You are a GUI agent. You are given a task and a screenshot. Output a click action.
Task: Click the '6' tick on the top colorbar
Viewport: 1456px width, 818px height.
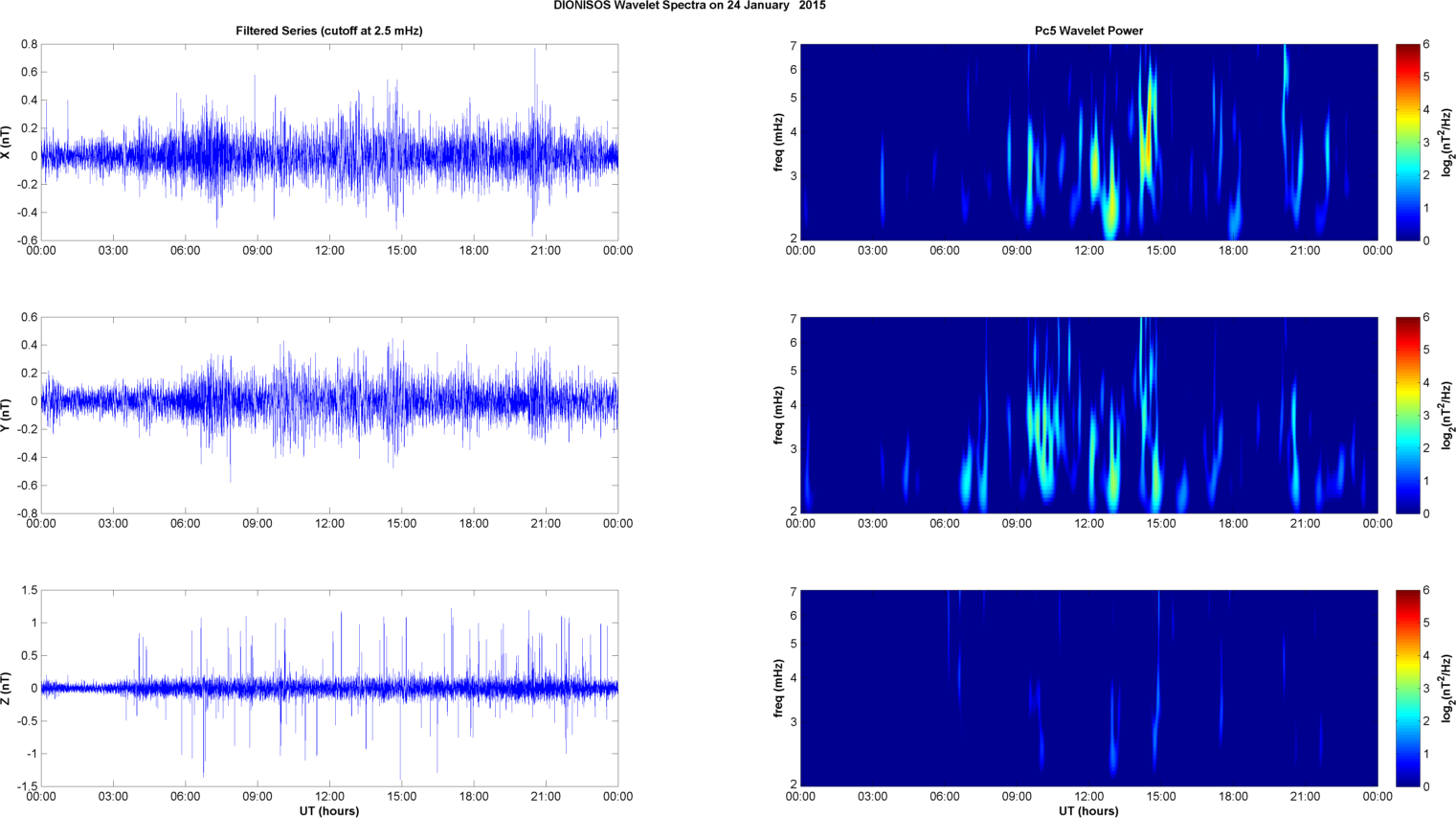click(1426, 44)
